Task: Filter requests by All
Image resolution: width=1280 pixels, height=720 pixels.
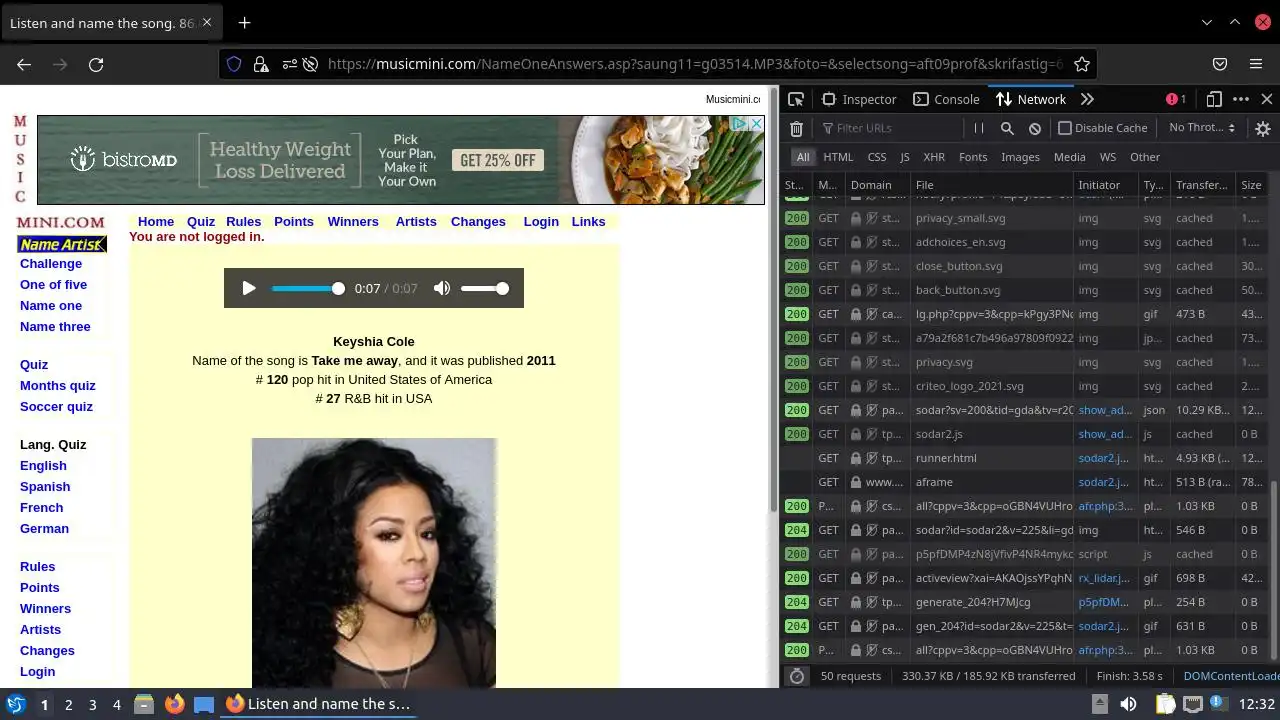Action: [x=803, y=157]
